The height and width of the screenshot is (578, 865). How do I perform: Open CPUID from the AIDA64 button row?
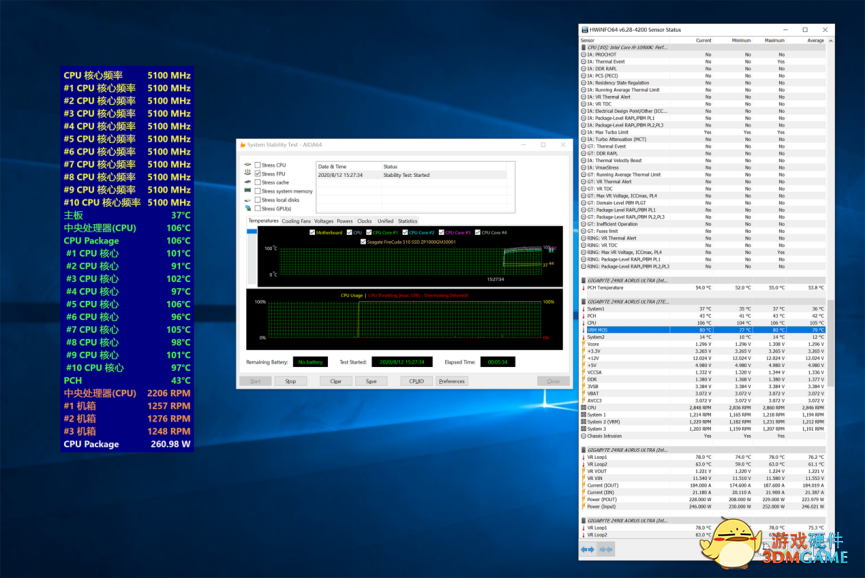point(417,381)
